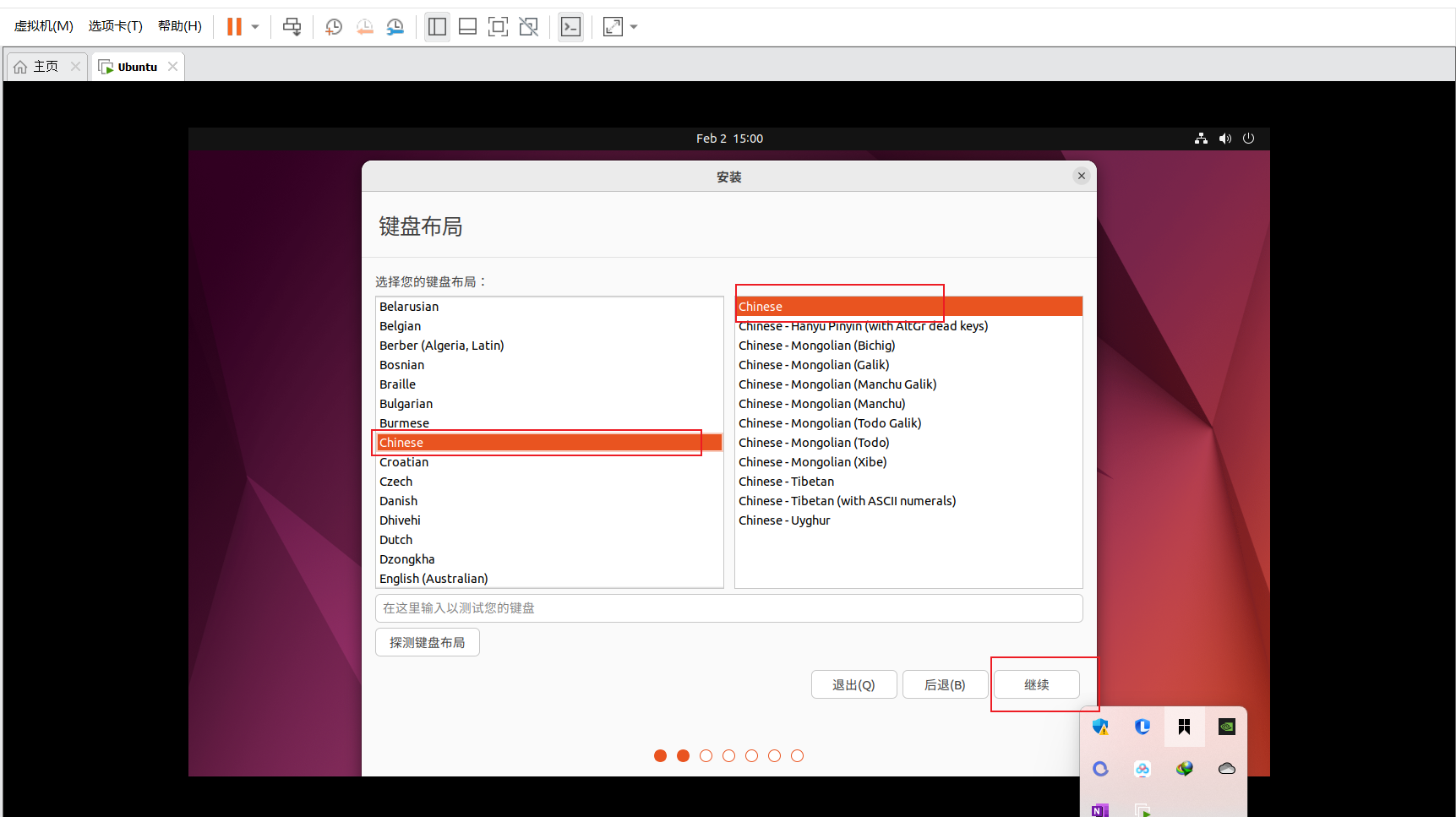Click the 探测键盘布局 detection button
Image resolution: width=1456 pixels, height=817 pixels.
coord(427,642)
